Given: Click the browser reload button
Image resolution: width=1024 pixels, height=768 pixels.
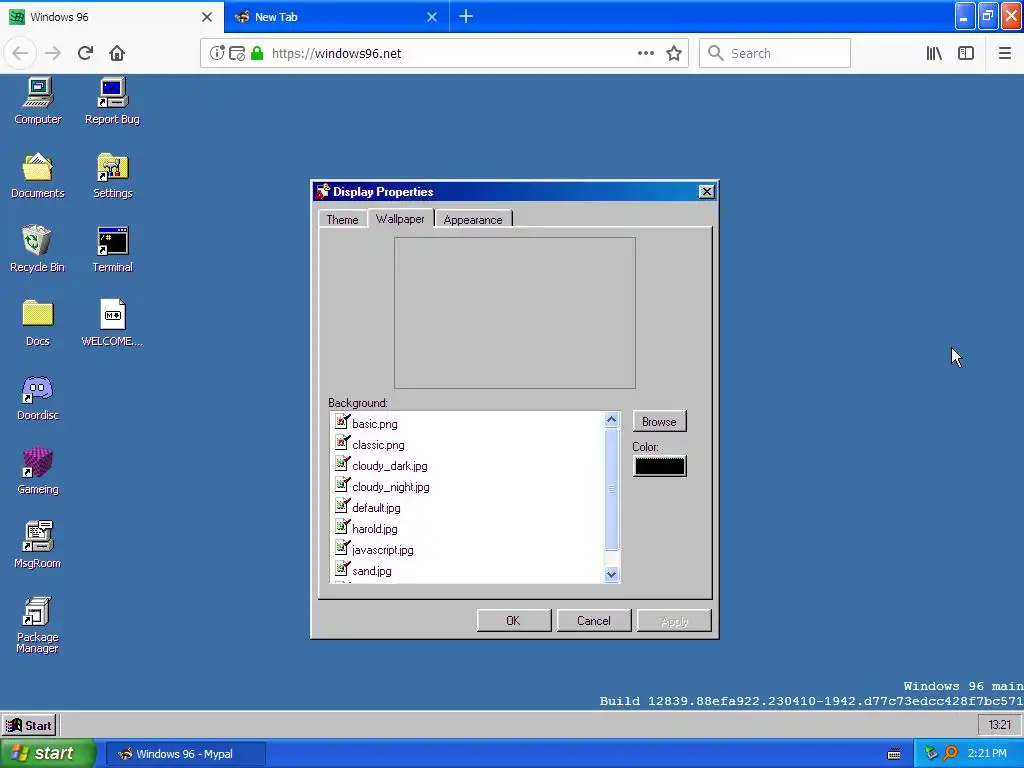Looking at the screenshot, I should click(x=85, y=53).
